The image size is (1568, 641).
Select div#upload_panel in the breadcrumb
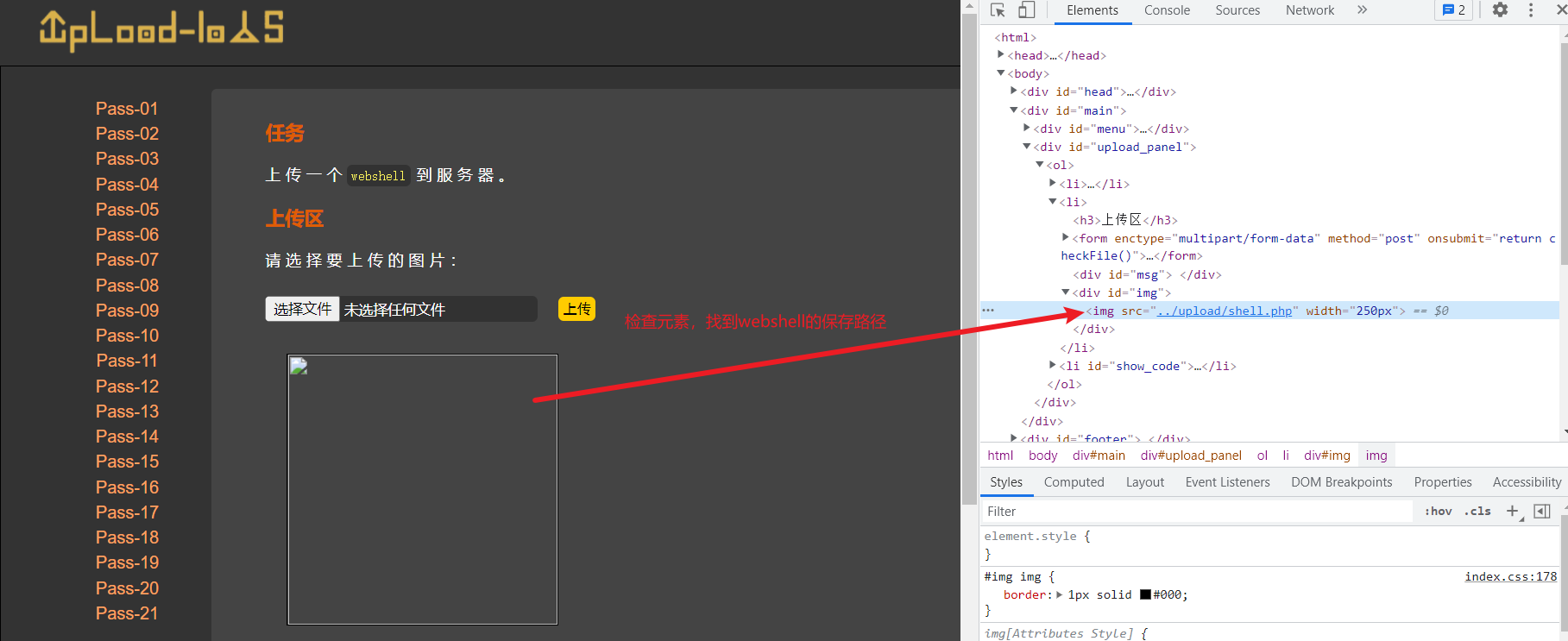pos(1191,456)
